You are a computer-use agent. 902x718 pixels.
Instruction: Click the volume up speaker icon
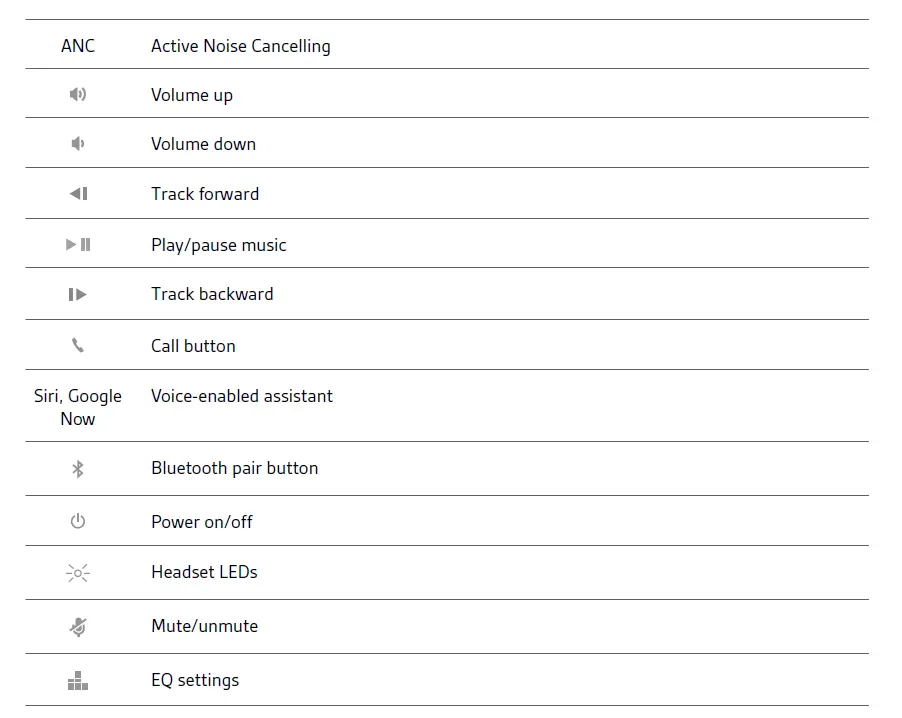[78, 95]
